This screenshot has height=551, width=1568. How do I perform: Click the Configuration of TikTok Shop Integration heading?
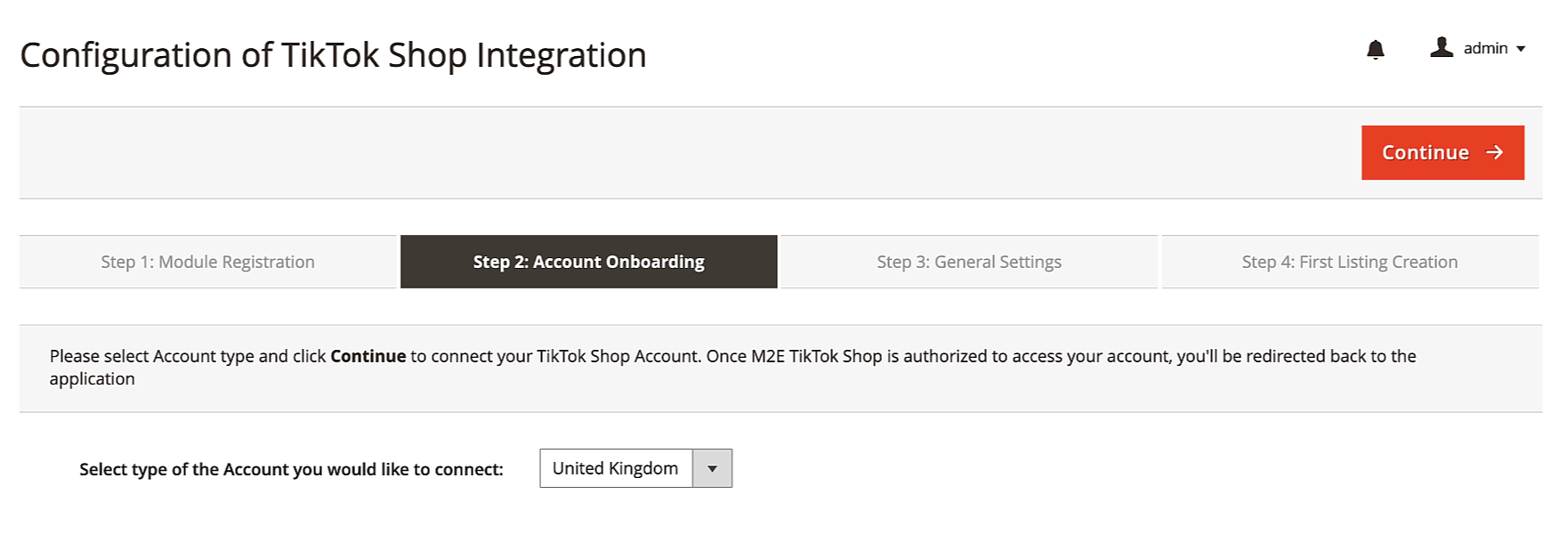tap(333, 55)
